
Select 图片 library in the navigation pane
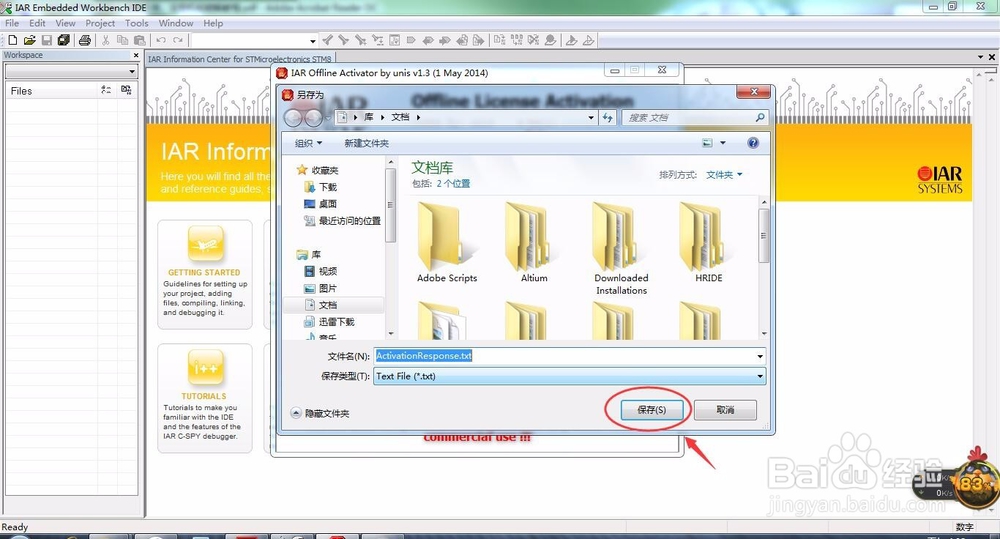click(x=321, y=288)
